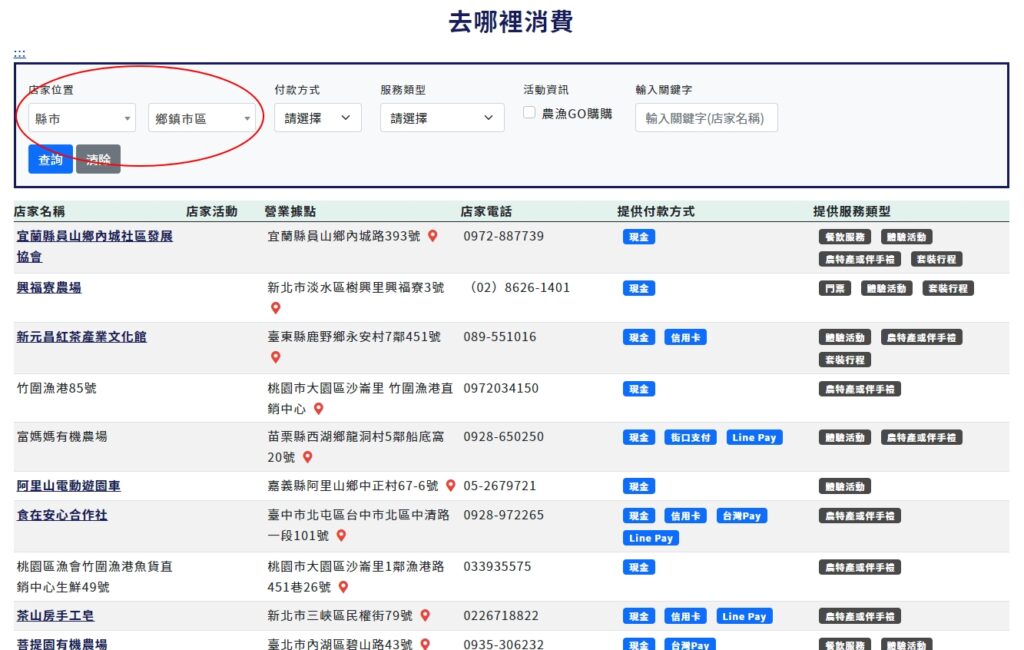Visit the 阿里山電動遊園車 link
This screenshot has width=1024, height=650.
68,486
